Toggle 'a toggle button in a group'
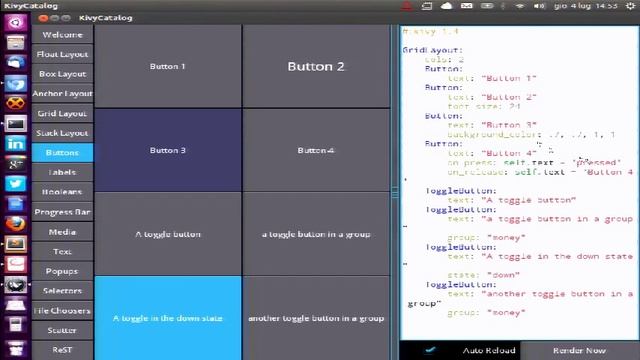The width and height of the screenshot is (640, 360). click(316, 234)
